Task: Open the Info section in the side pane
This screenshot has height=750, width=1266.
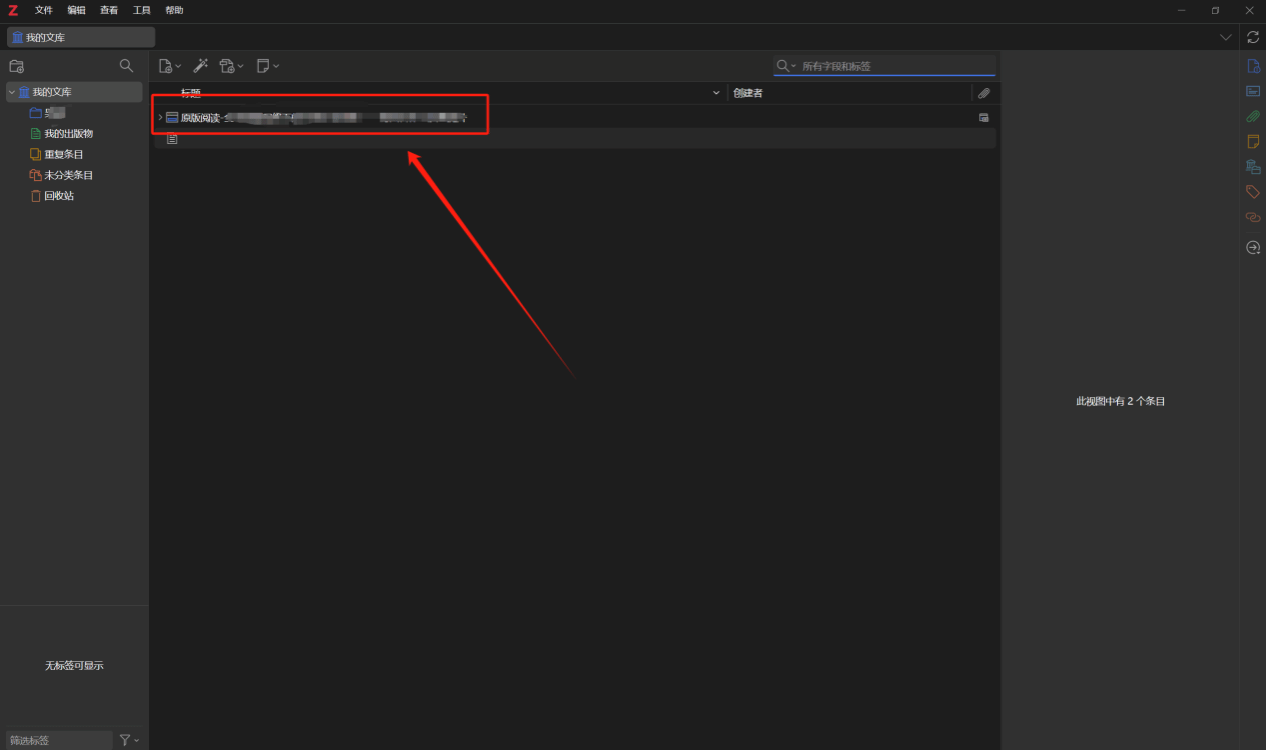Action: pyautogui.click(x=1253, y=66)
